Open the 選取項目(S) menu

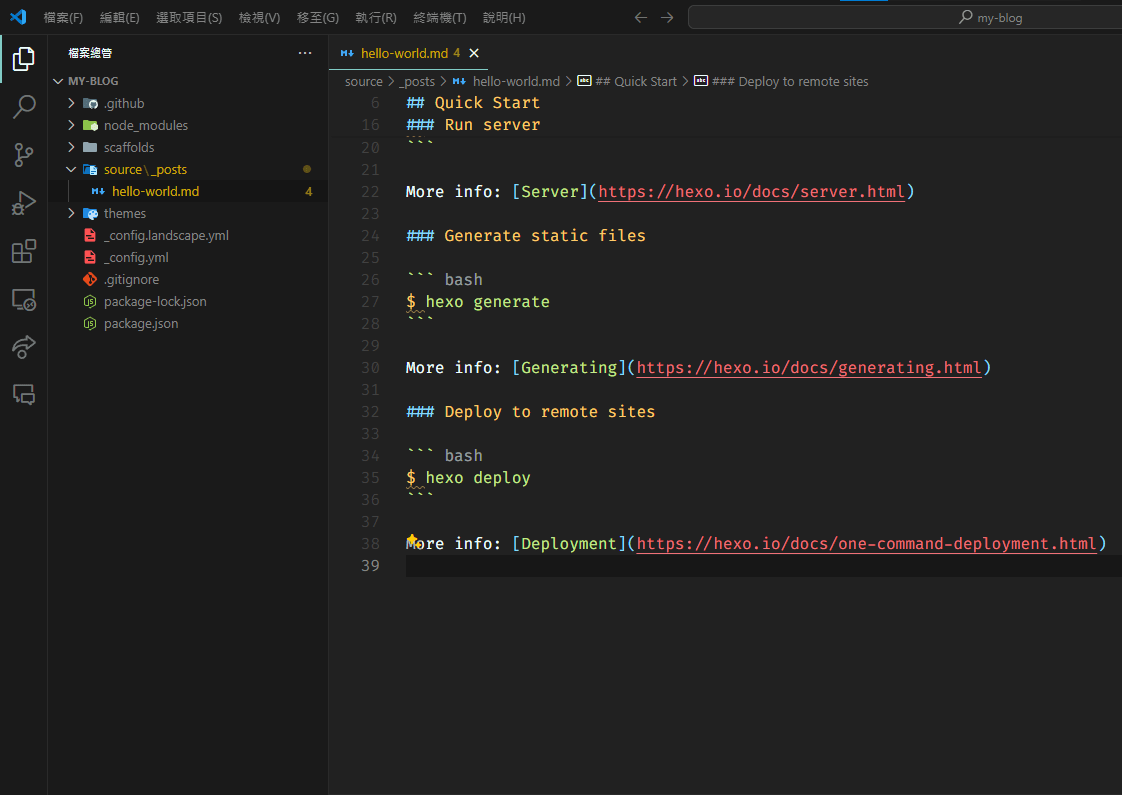coord(189,17)
